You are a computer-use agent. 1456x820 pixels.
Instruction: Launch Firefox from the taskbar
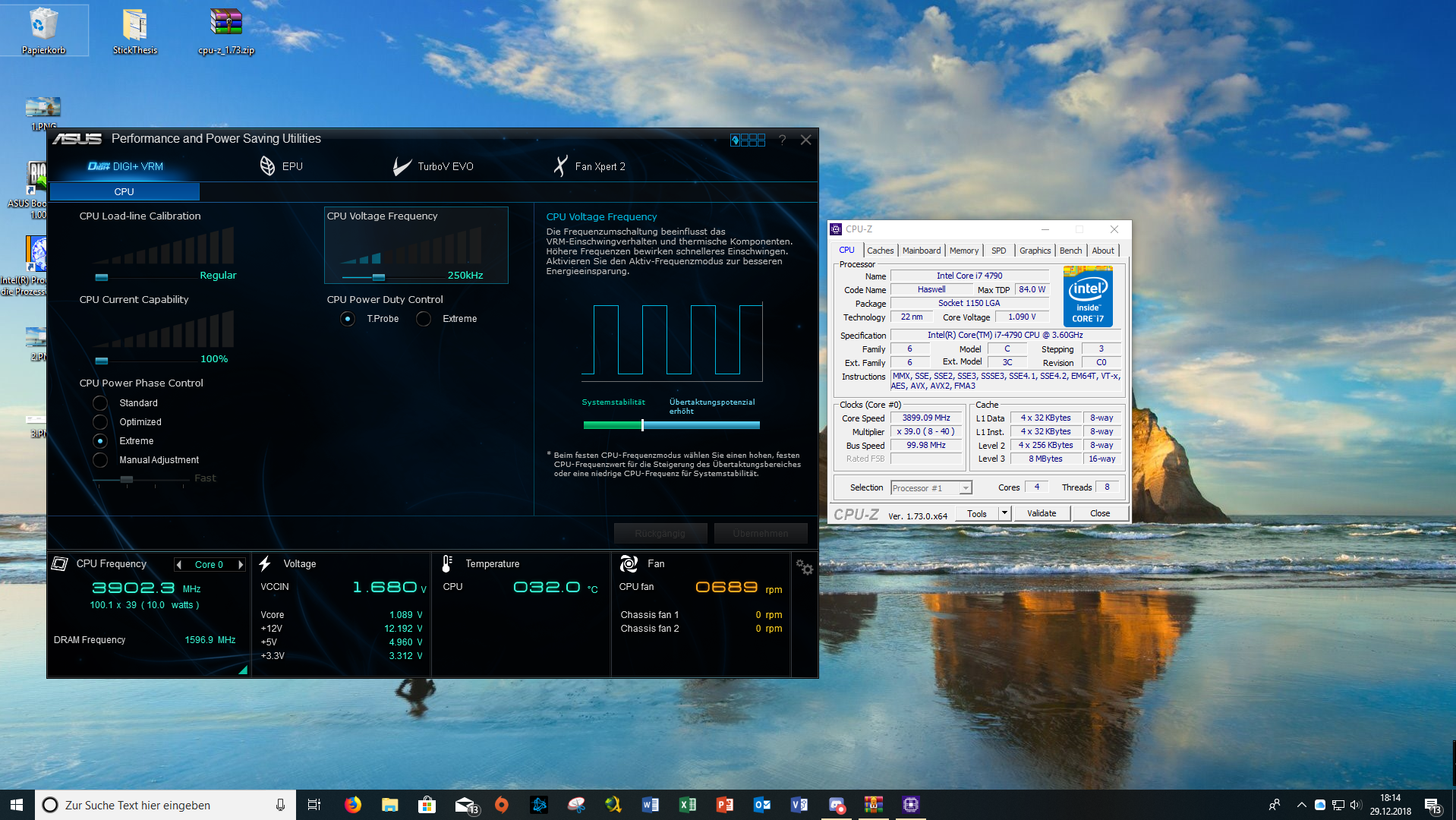353,805
